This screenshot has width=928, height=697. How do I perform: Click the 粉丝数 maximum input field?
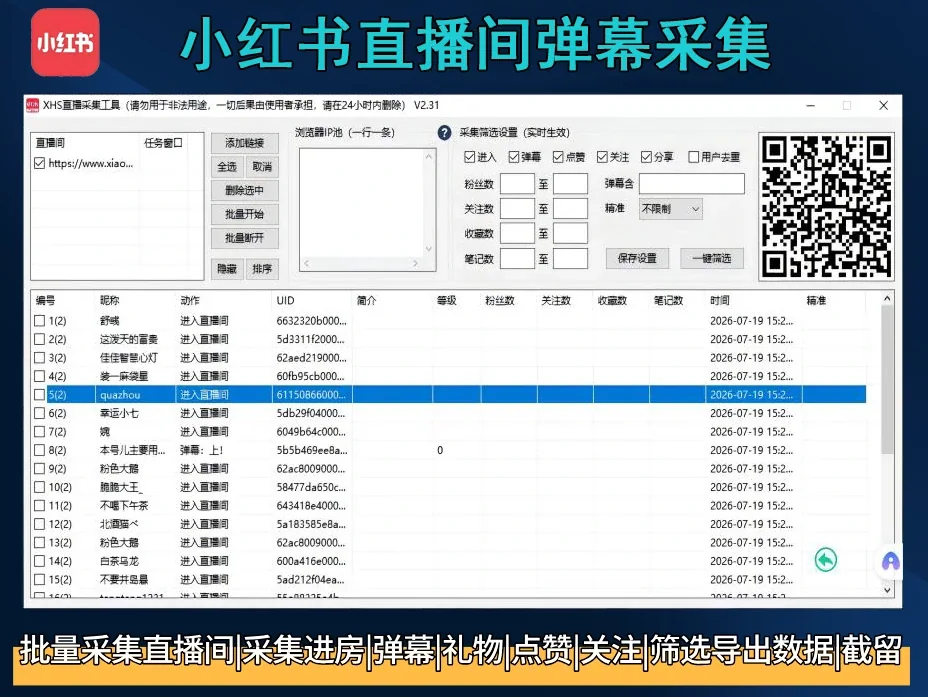(570, 184)
